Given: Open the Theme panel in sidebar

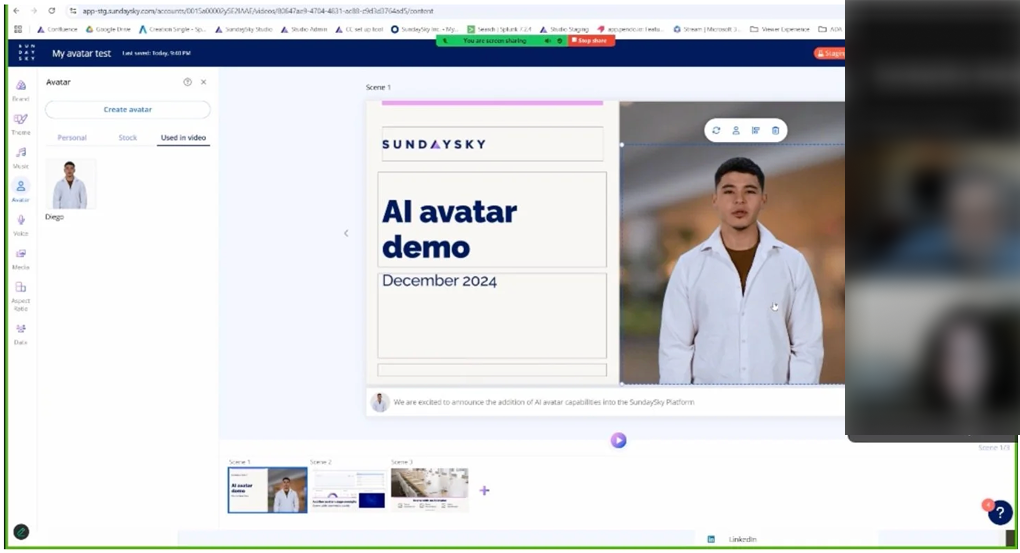Looking at the screenshot, I should click(x=21, y=124).
